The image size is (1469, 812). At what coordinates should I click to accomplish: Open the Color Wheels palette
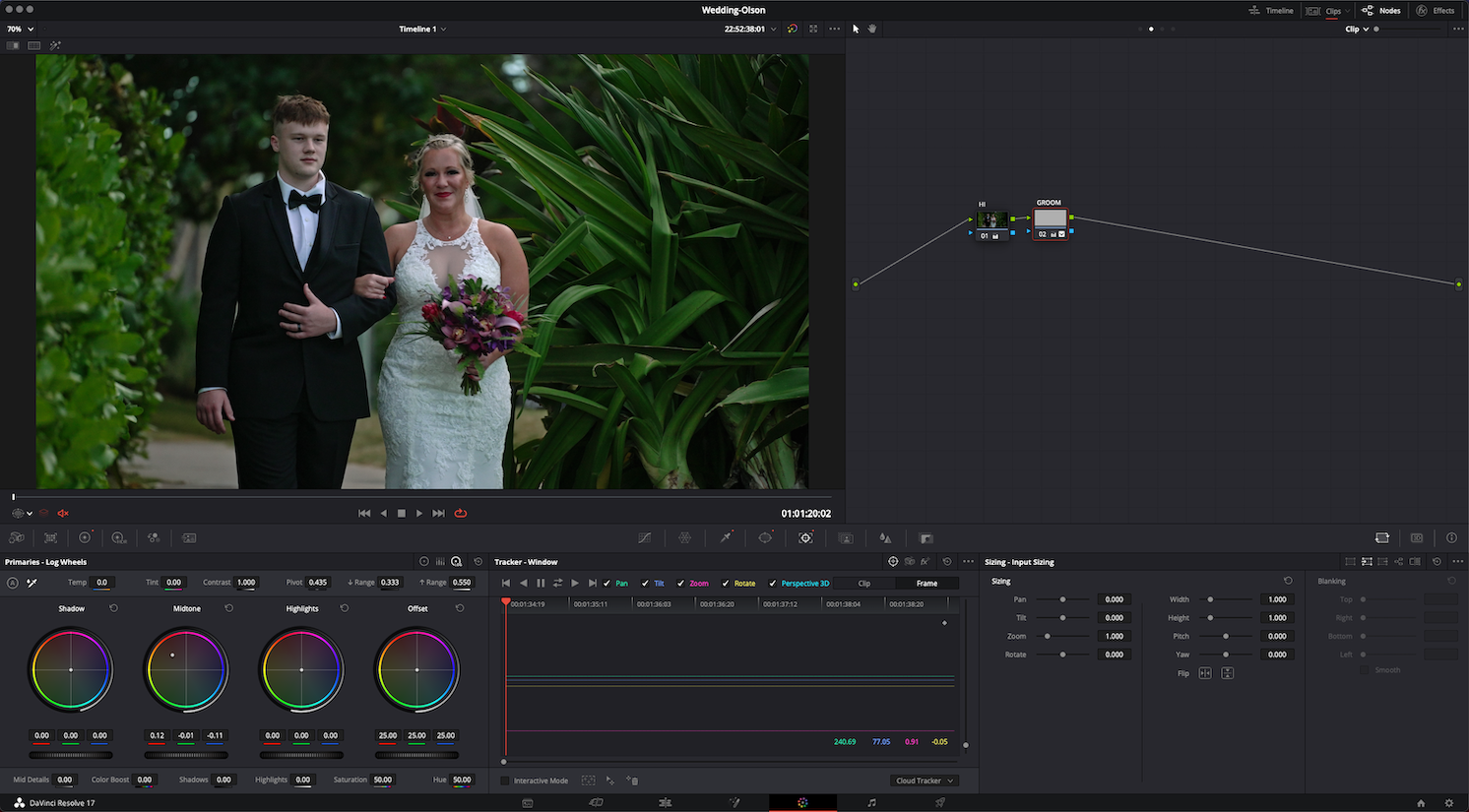coord(85,538)
